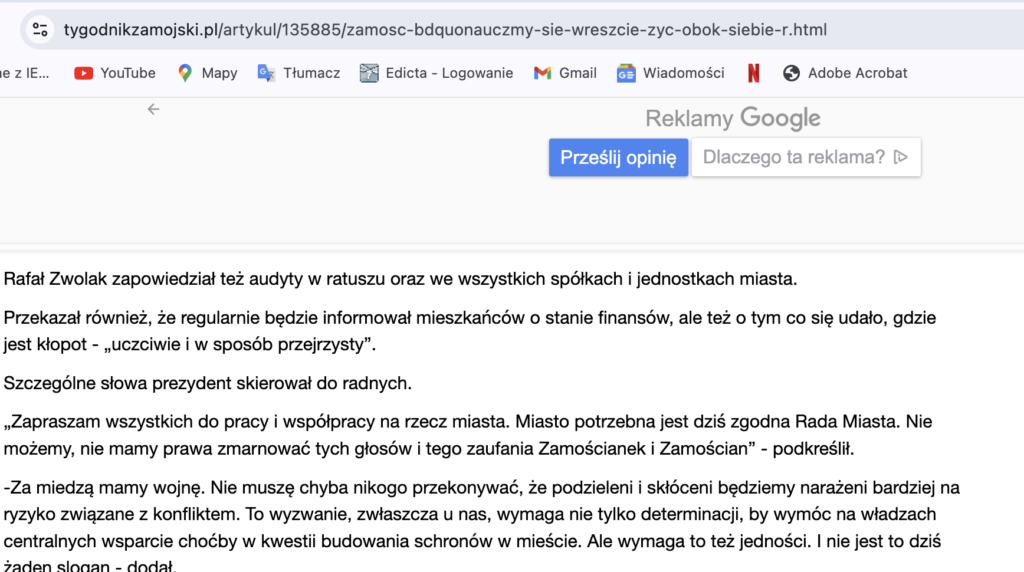Open the Mapy bookmark with the Google Maps pin
This screenshot has height=572, width=1024.
[207, 73]
